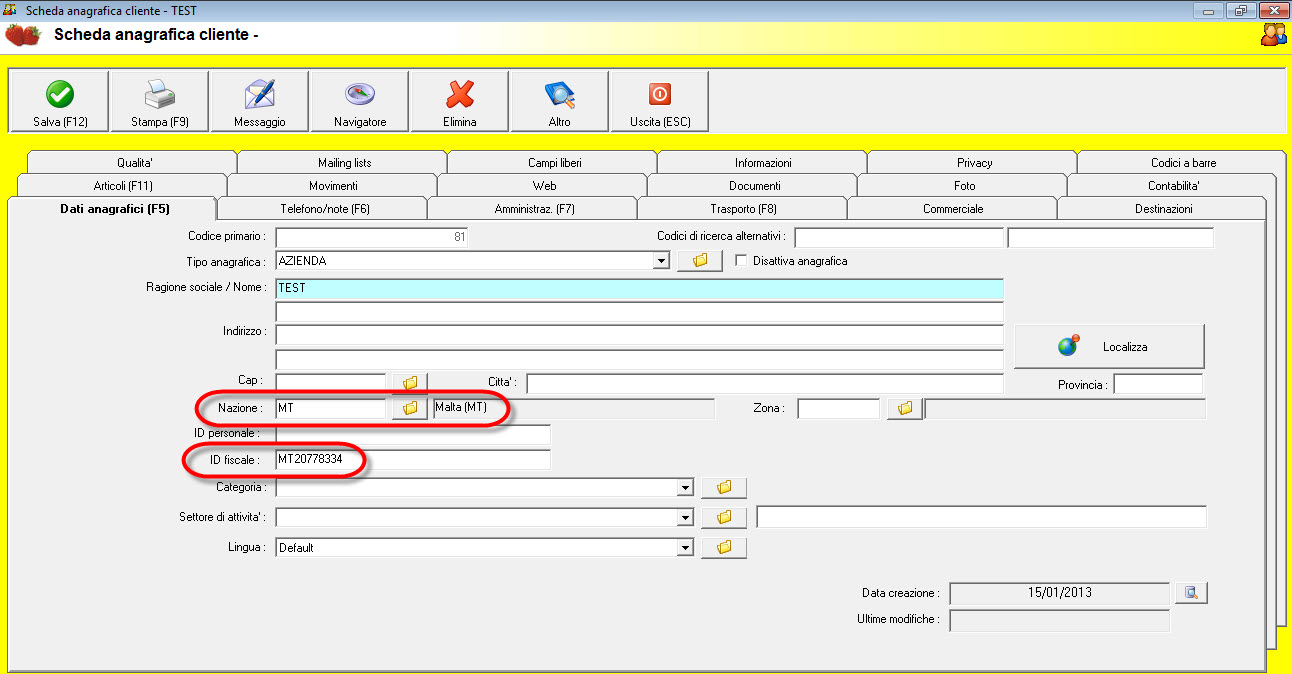This screenshot has height=674, width=1292.
Task: Click the Malta (MT) country description
Action: coord(574,408)
